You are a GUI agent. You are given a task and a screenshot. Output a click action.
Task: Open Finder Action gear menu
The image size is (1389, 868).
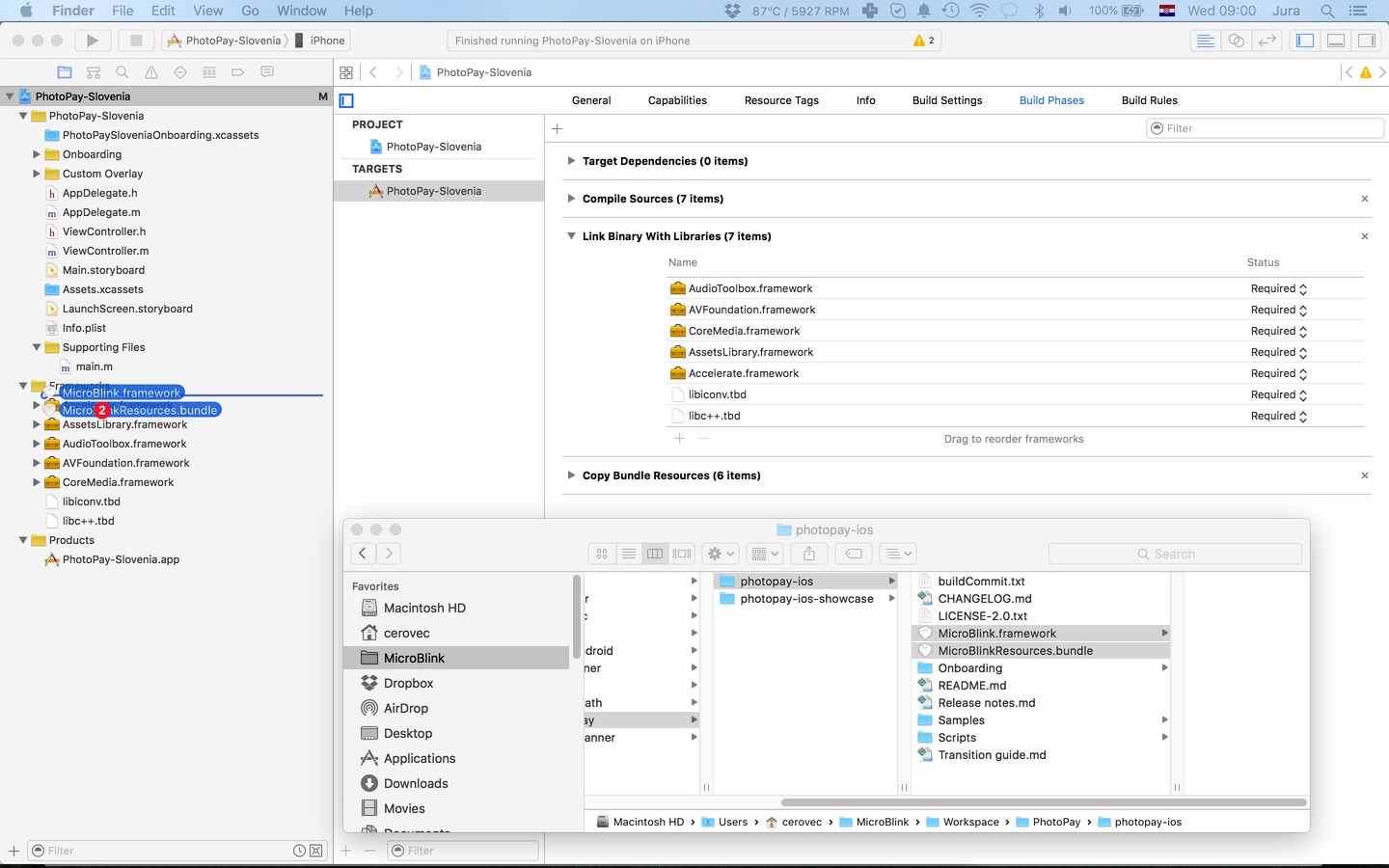click(722, 554)
